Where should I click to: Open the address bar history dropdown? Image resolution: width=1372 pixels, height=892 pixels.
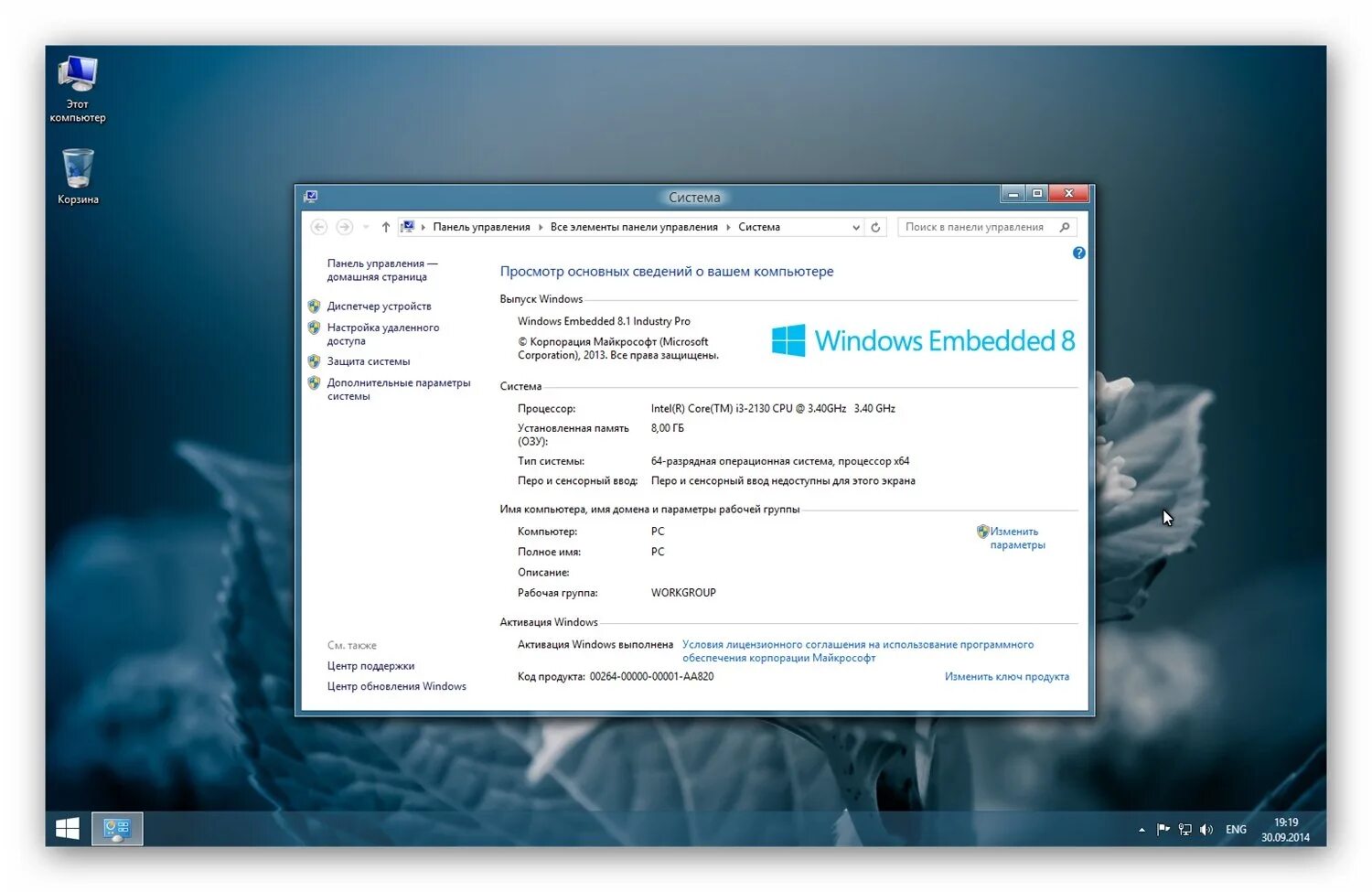coord(856,227)
